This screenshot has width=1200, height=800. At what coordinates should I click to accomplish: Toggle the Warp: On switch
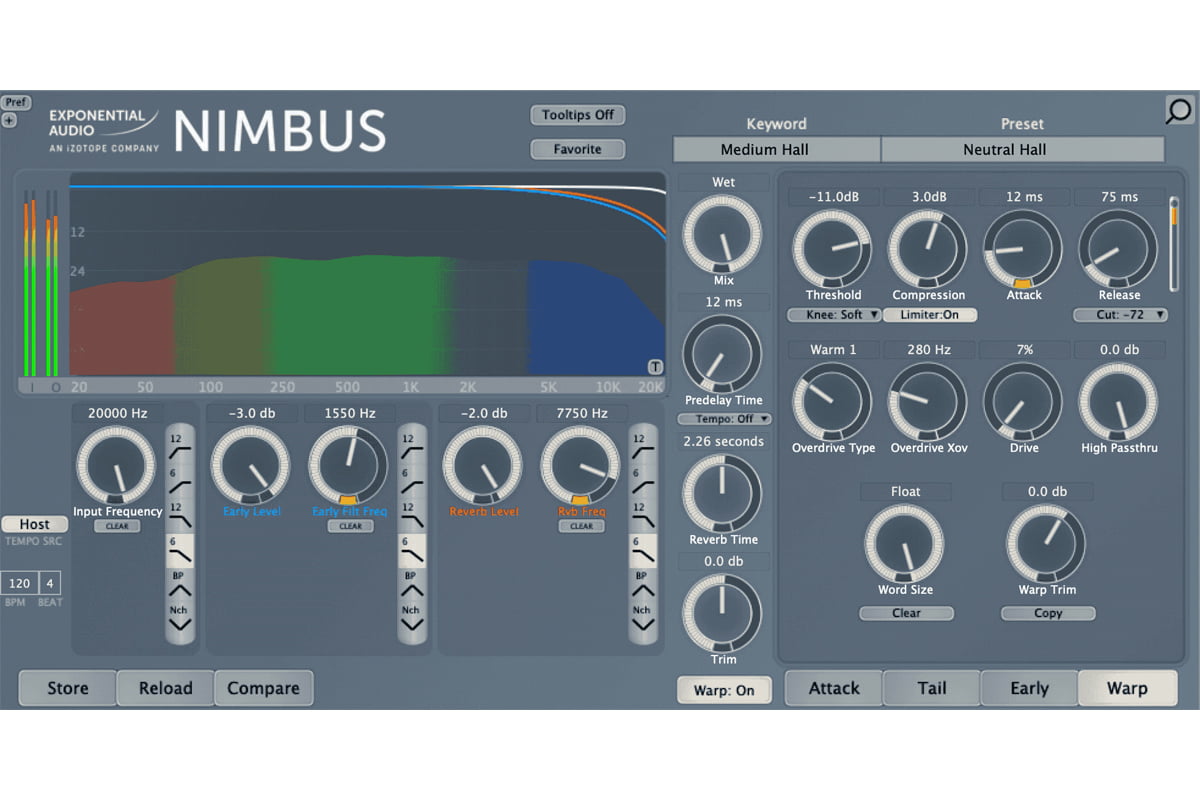pyautogui.click(x=724, y=690)
